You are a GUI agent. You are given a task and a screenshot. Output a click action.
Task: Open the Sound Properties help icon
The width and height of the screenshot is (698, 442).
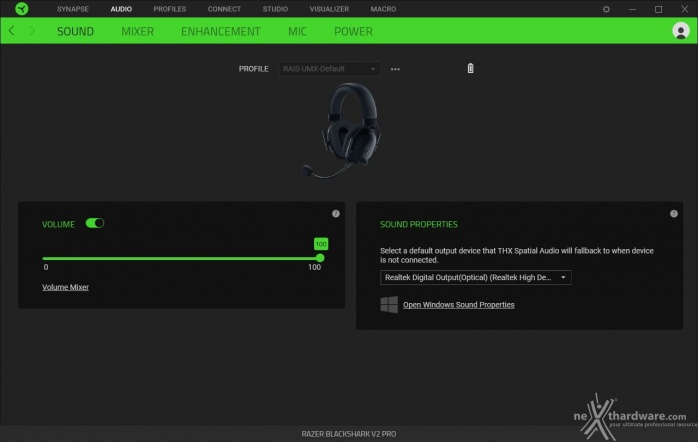[x=674, y=214]
